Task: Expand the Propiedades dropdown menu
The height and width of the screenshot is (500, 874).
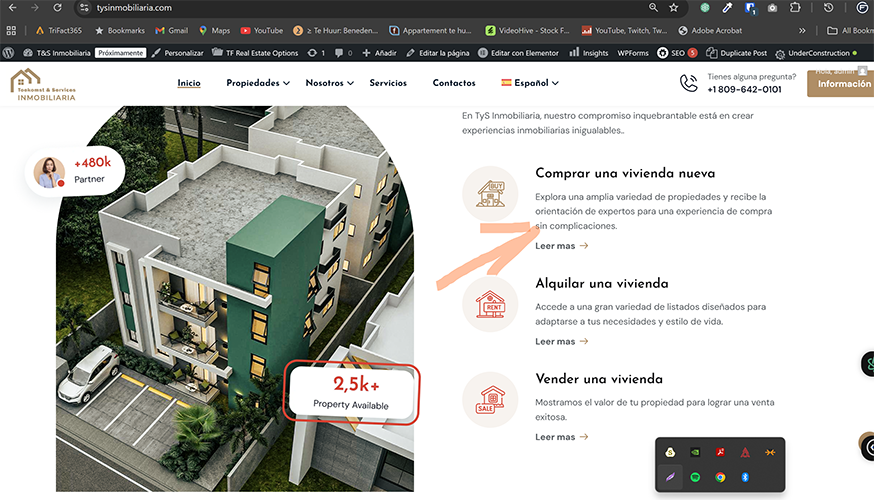Action: click(258, 82)
